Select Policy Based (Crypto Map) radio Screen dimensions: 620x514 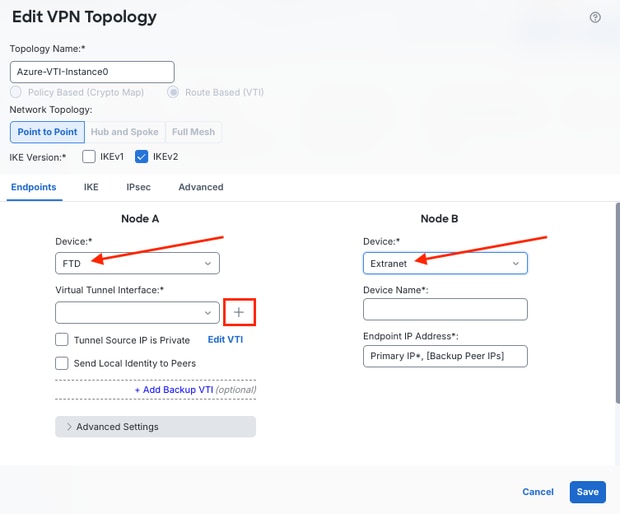pos(16,92)
